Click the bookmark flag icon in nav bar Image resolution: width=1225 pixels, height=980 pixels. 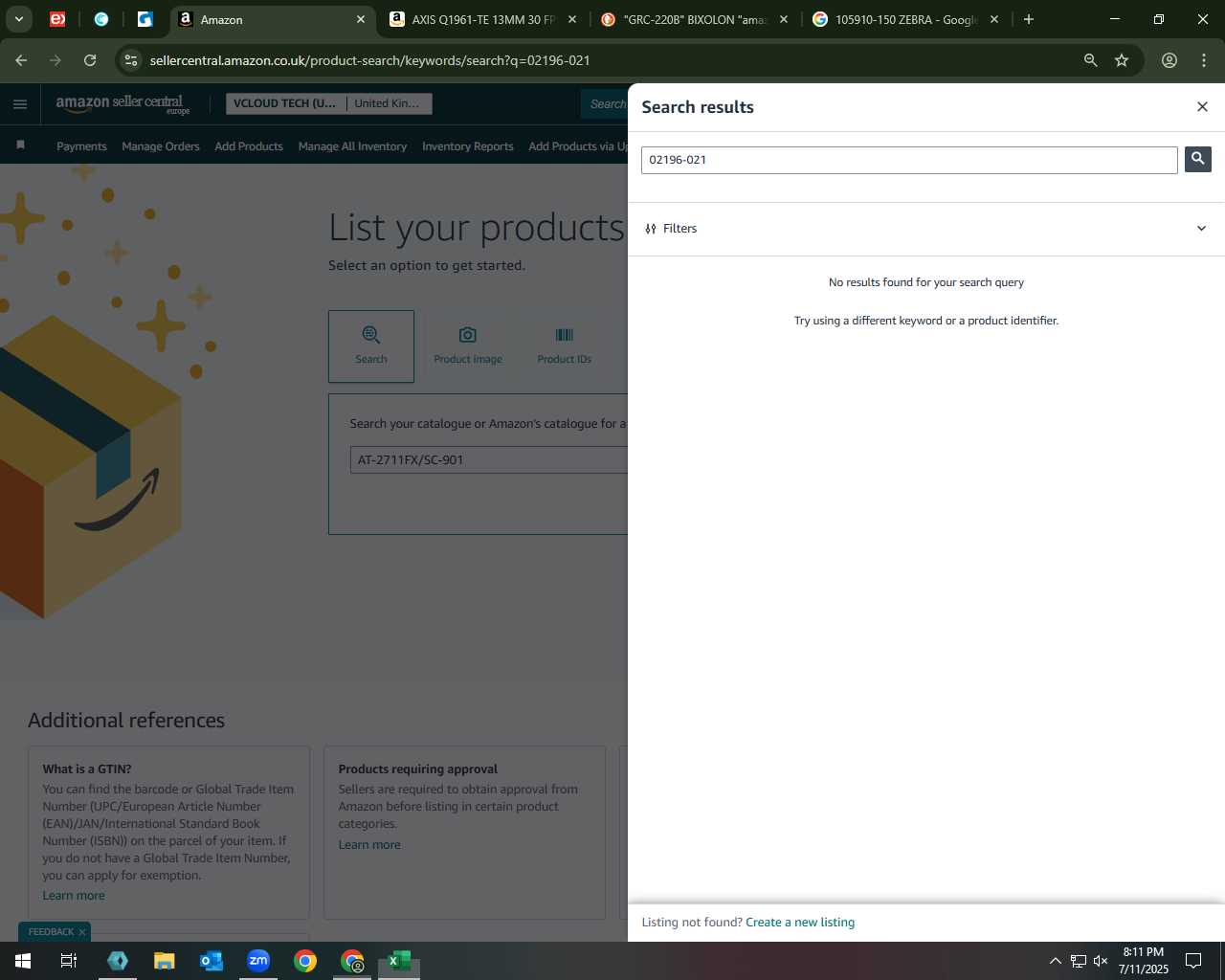pyautogui.click(x=20, y=145)
